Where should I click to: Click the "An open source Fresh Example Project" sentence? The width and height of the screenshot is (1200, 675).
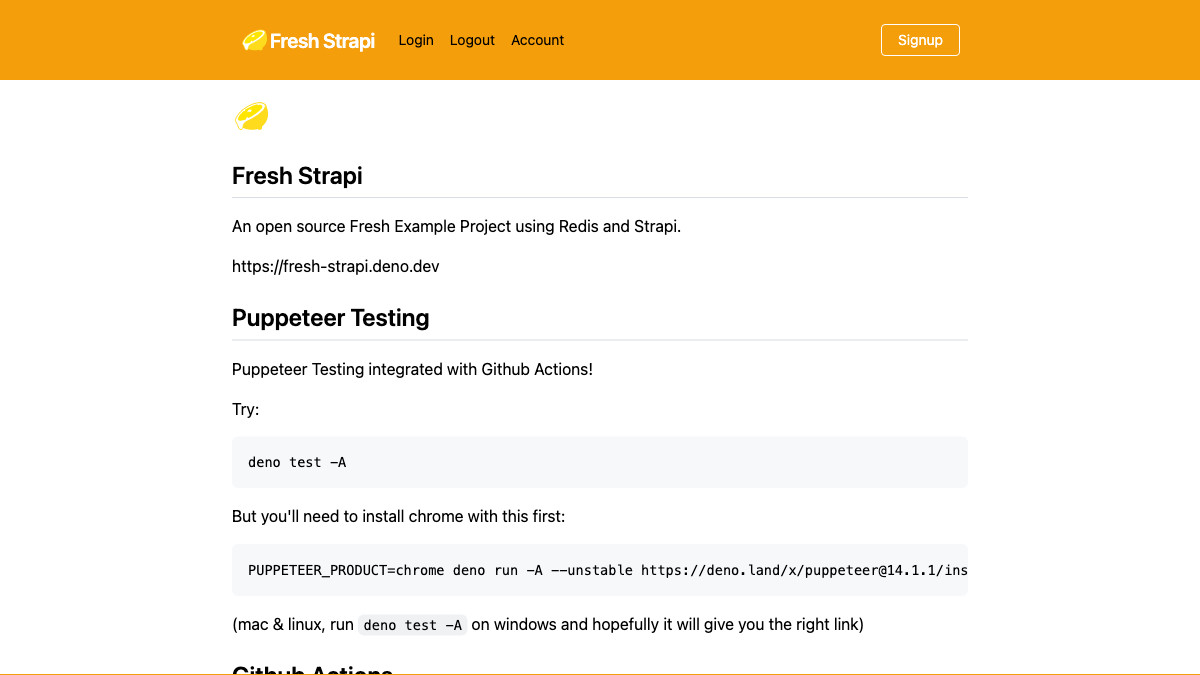(456, 226)
